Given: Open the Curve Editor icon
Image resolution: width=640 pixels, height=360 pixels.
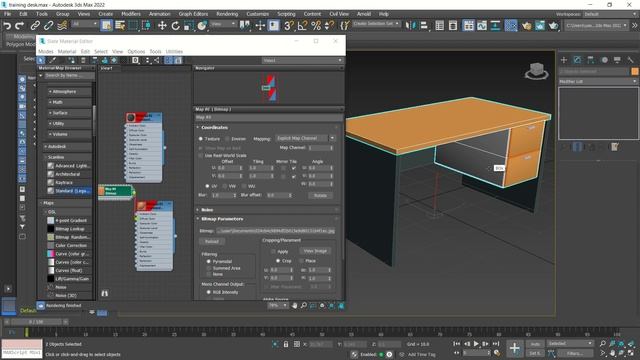Looking at the screenshot, I should click(482, 26).
